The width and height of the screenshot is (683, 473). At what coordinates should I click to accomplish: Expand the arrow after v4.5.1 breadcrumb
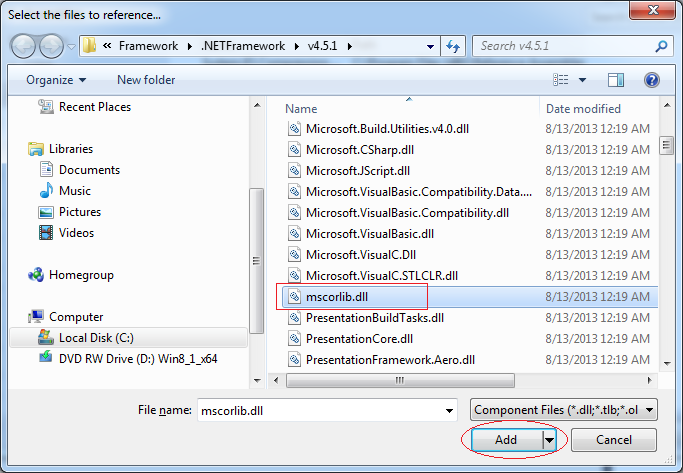coord(349,46)
